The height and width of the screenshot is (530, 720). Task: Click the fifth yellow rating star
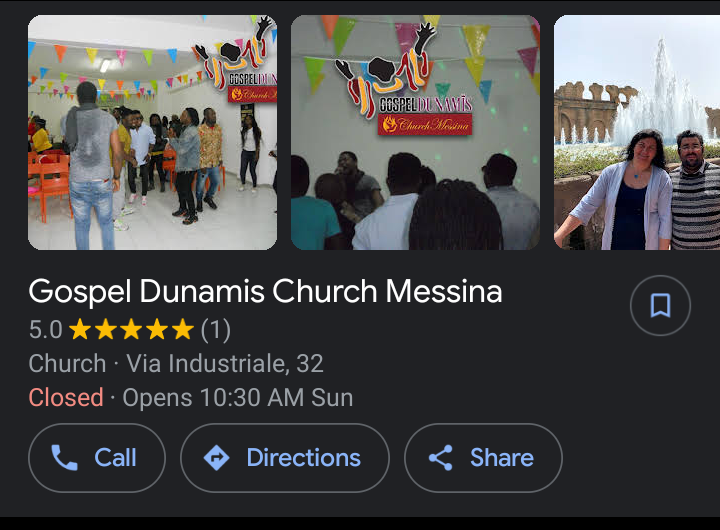182,330
